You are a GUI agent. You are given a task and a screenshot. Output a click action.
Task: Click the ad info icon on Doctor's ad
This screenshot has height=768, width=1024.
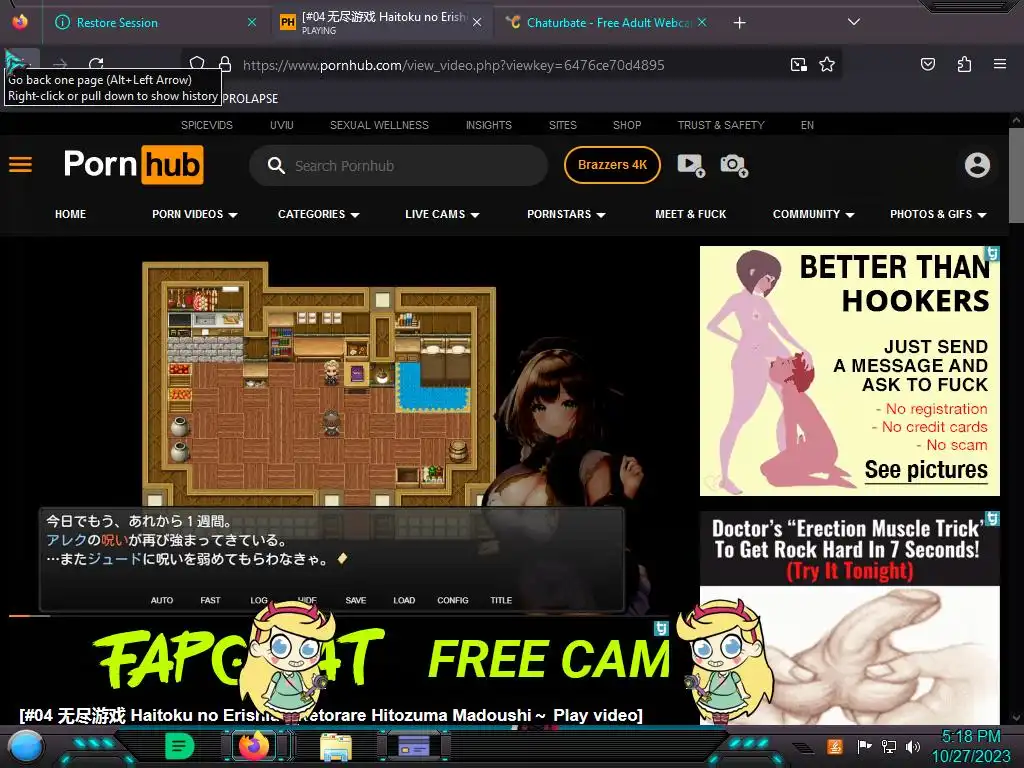[993, 519]
